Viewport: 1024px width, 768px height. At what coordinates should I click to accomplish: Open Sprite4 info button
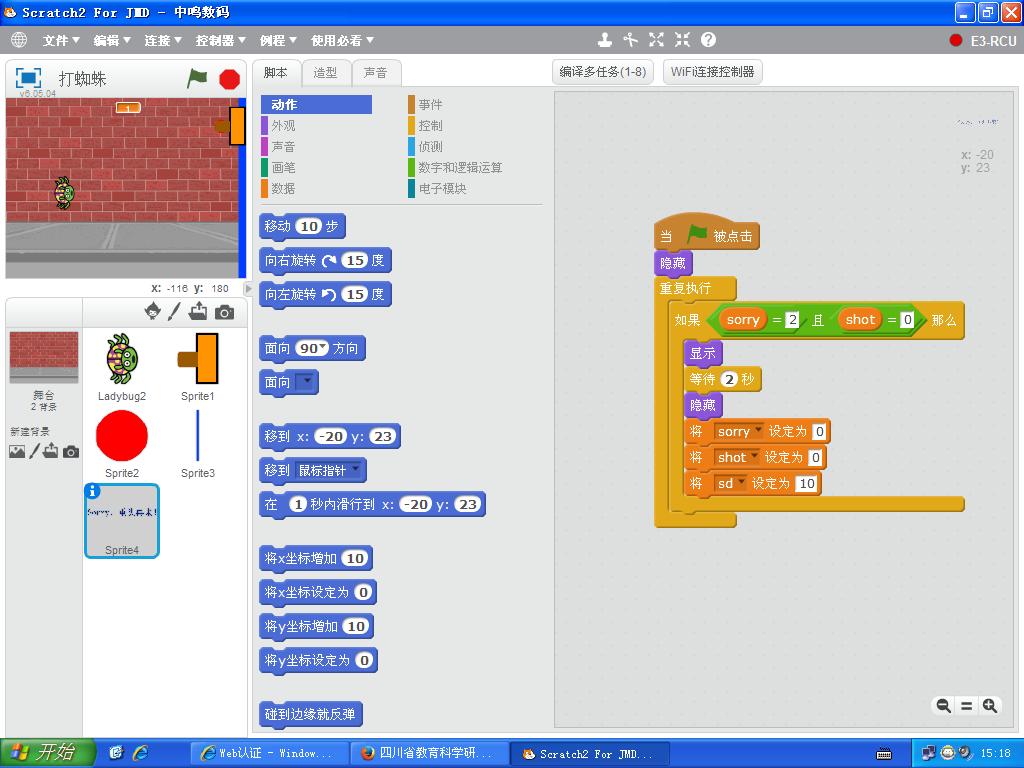point(93,491)
